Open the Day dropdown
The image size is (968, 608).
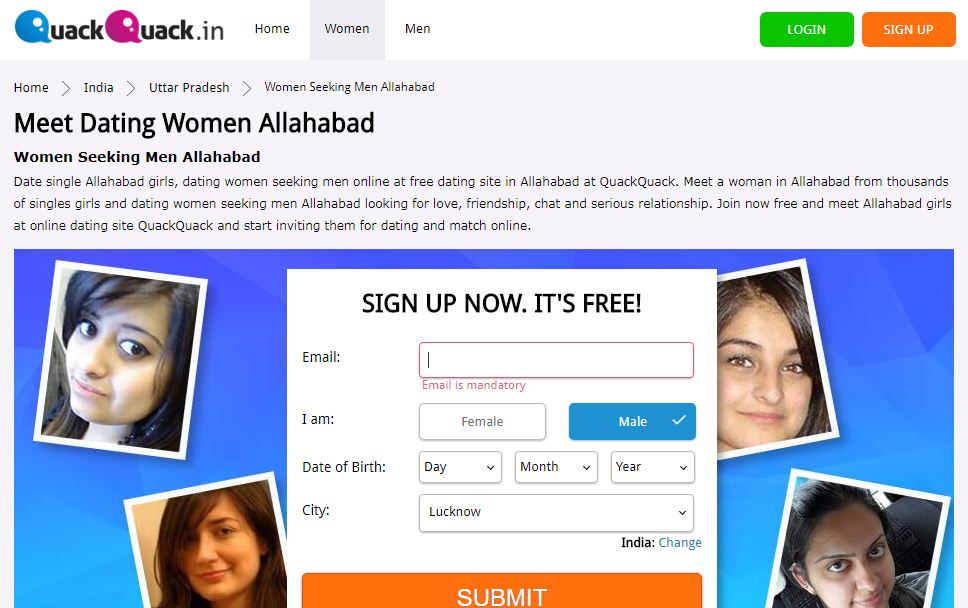point(460,467)
